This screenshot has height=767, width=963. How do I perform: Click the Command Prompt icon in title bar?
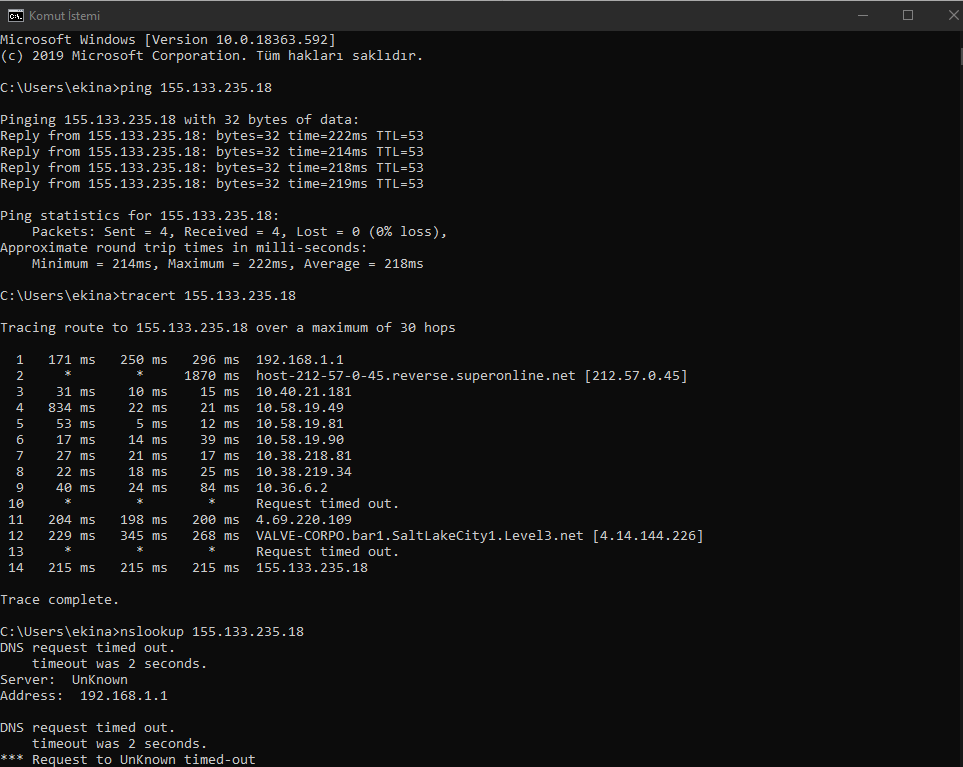coord(15,15)
